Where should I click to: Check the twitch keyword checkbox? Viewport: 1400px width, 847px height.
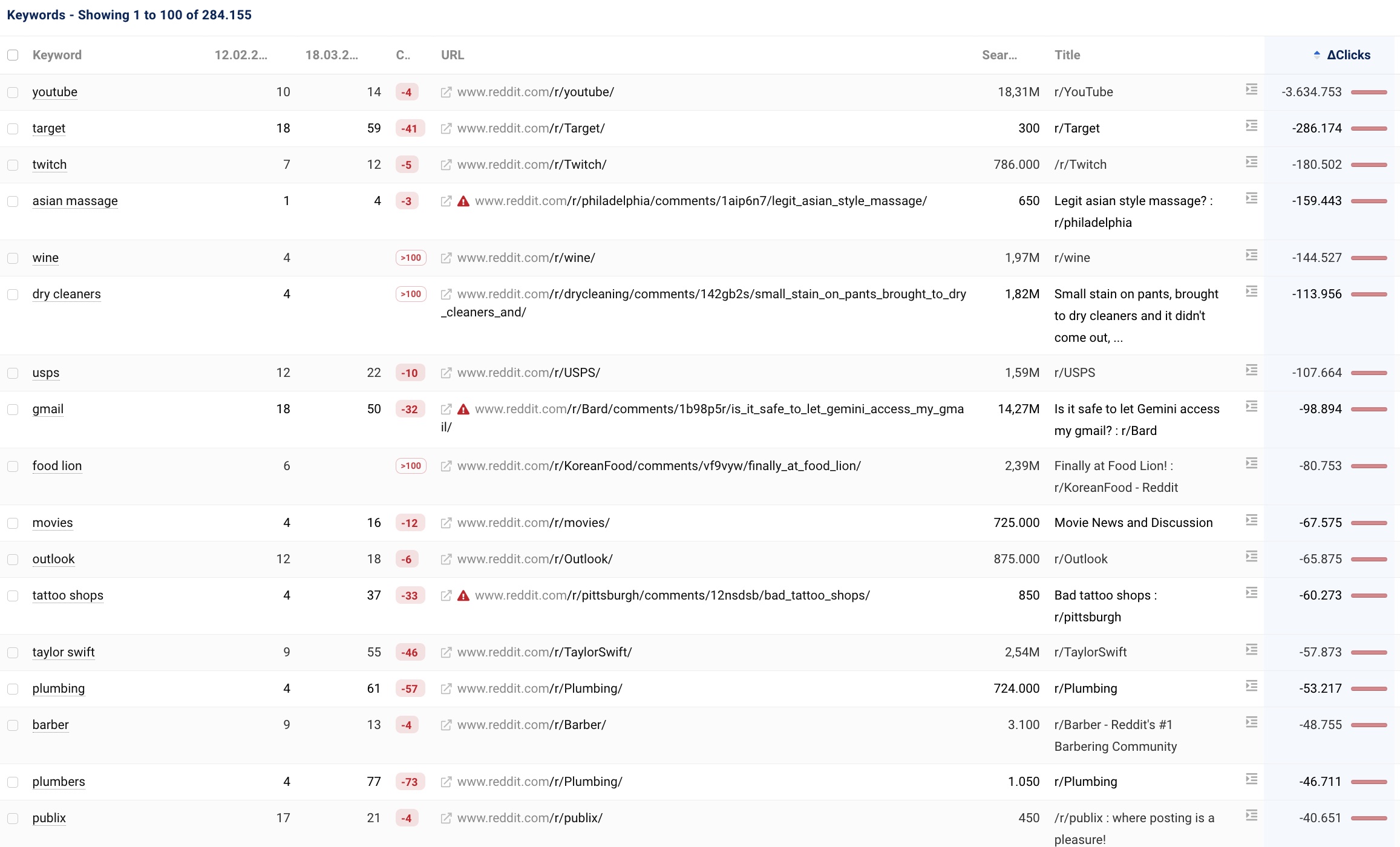click(13, 165)
